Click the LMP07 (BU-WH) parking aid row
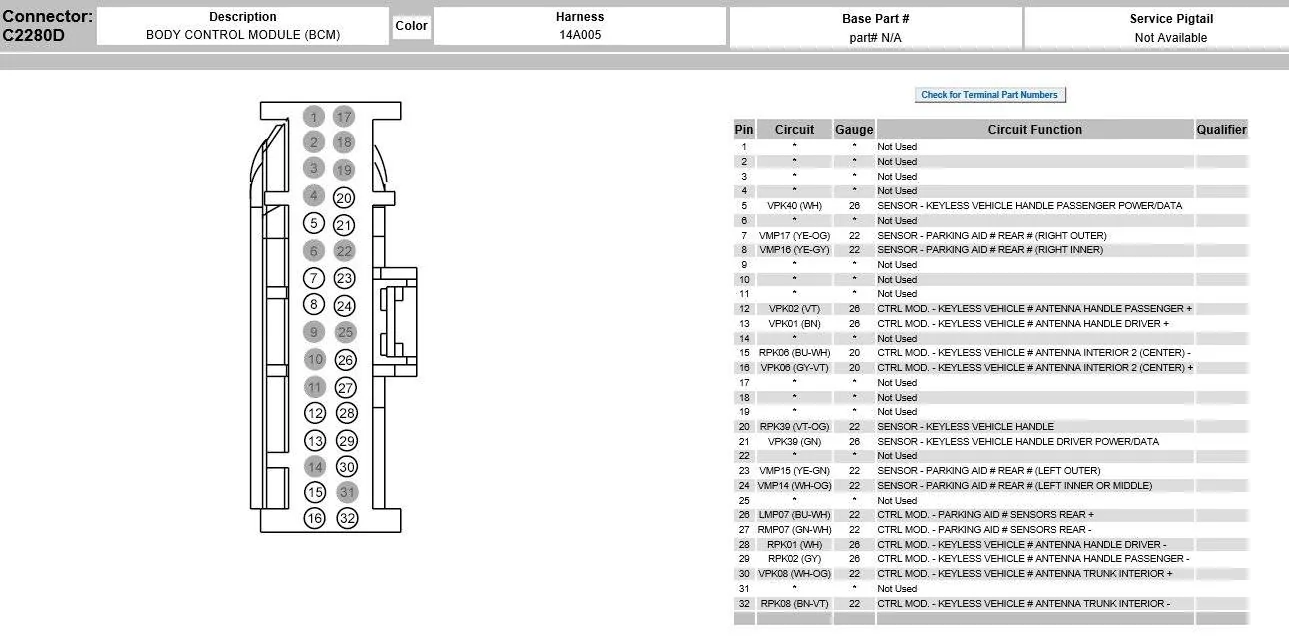 tap(991, 515)
